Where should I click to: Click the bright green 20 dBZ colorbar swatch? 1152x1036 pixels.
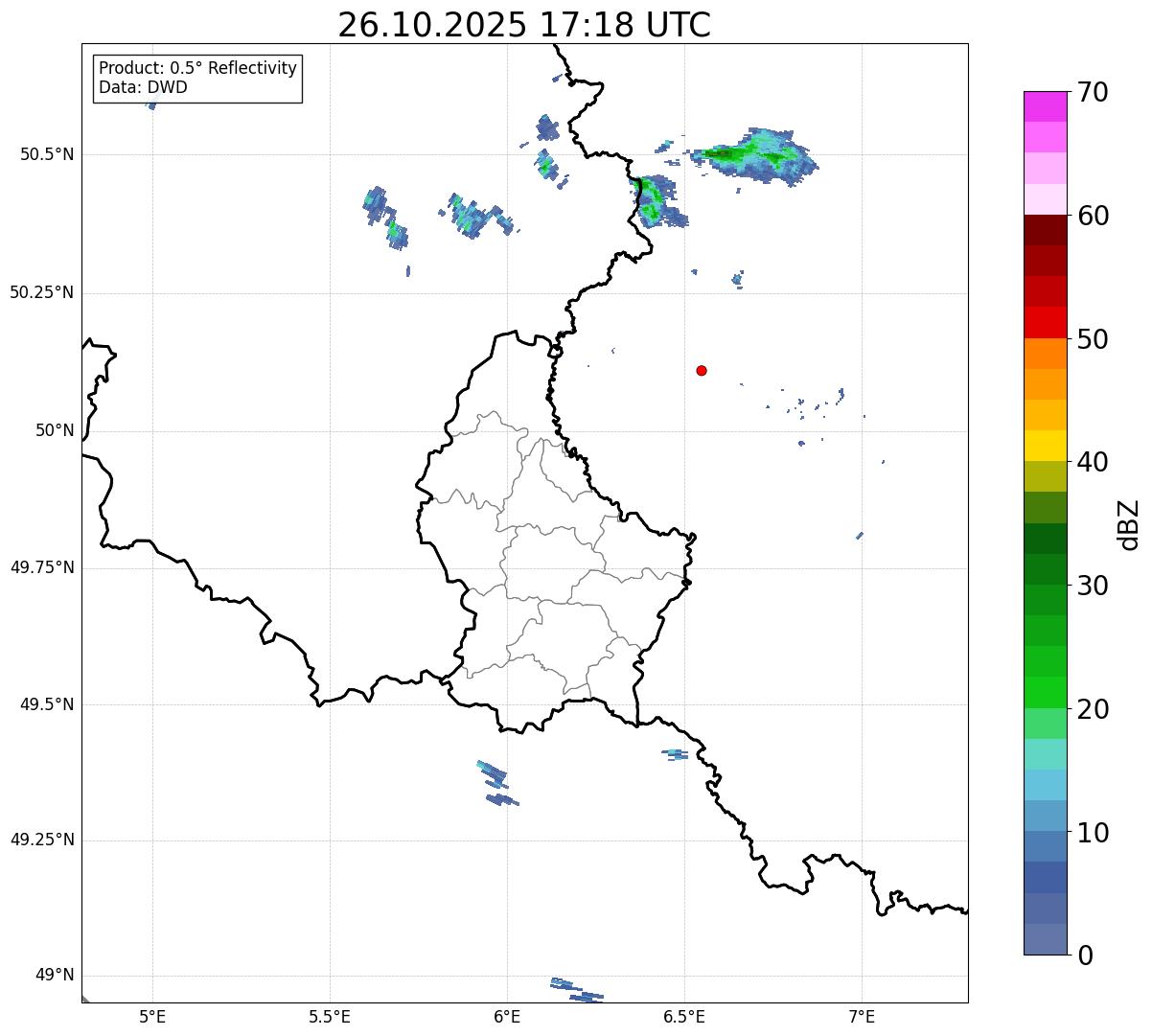coord(1046,693)
